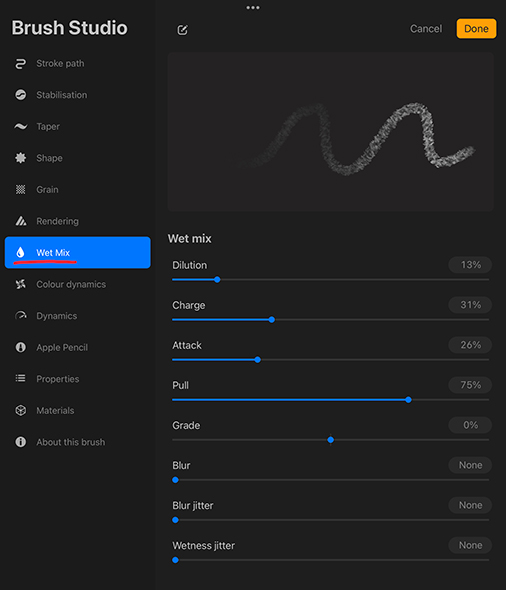The height and width of the screenshot is (590, 506).
Task: Tap the drawing pad edit icon
Action: (182, 30)
